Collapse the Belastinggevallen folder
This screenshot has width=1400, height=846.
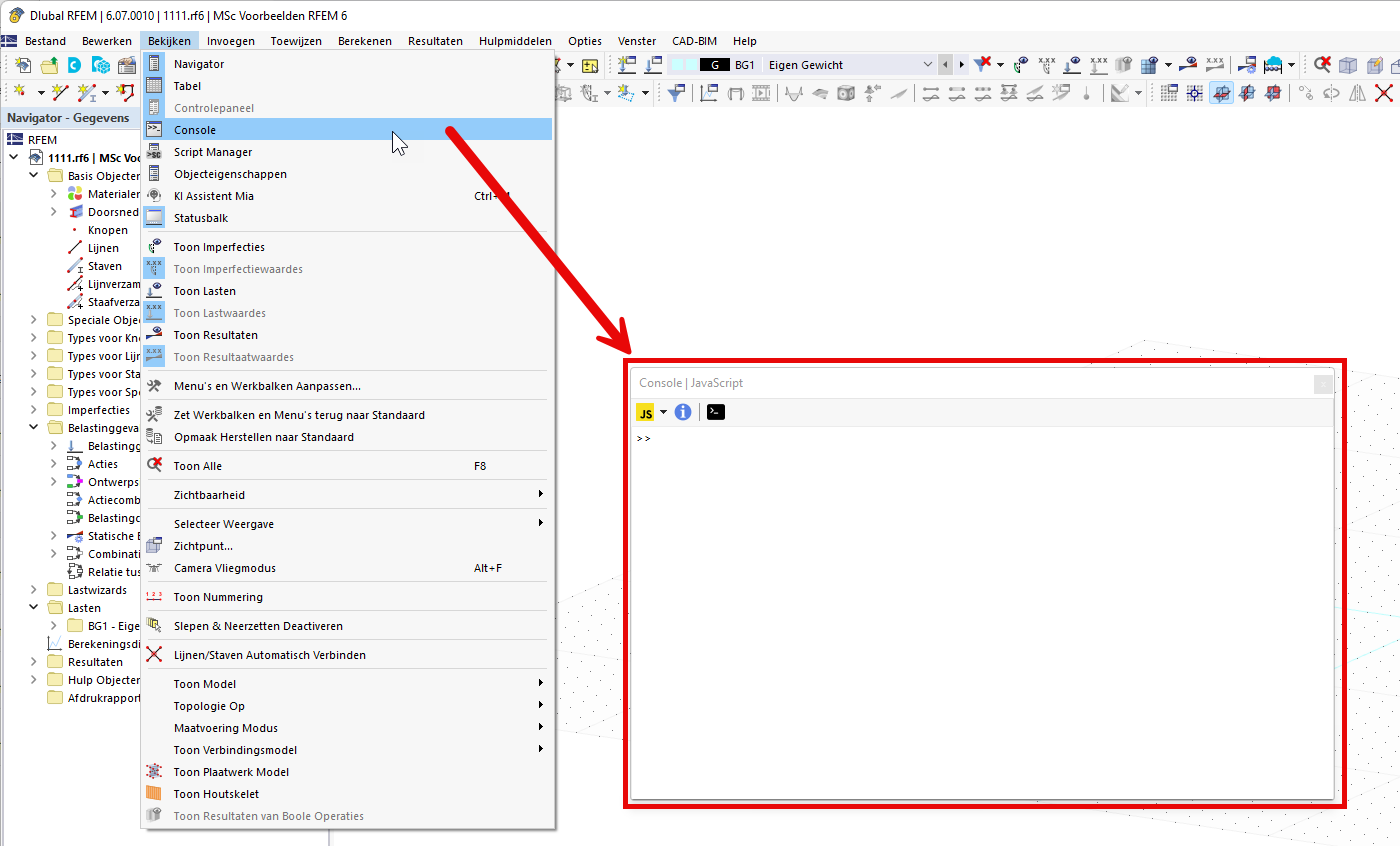[33, 428]
